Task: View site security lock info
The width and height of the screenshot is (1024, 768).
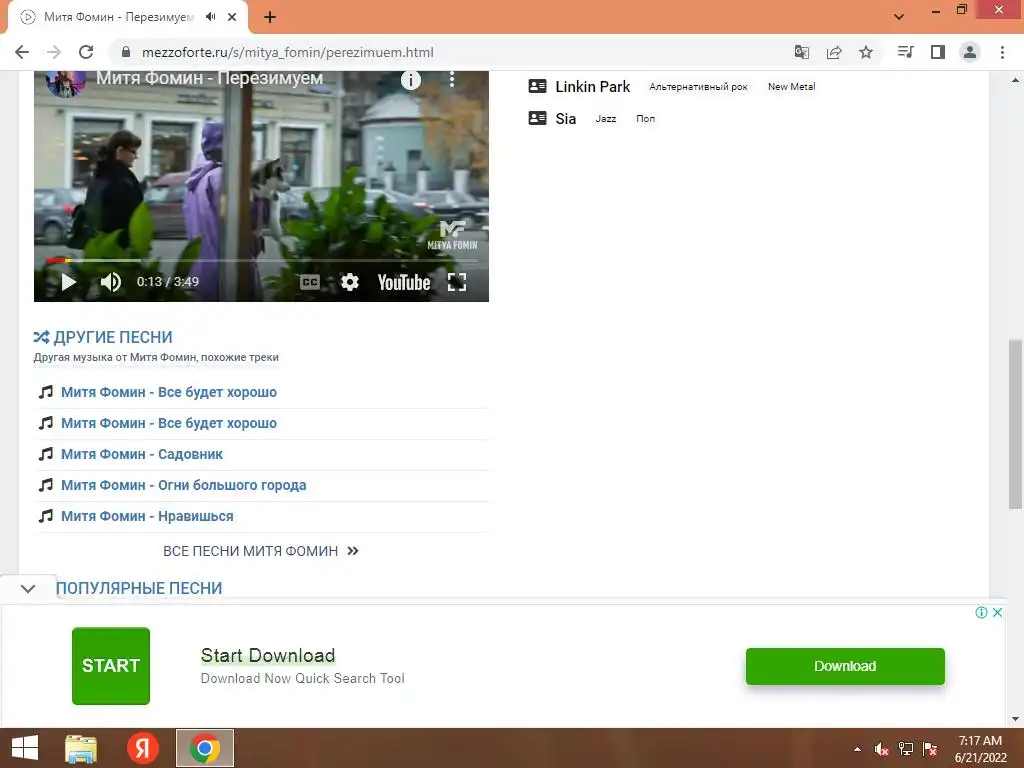Action: click(x=126, y=52)
